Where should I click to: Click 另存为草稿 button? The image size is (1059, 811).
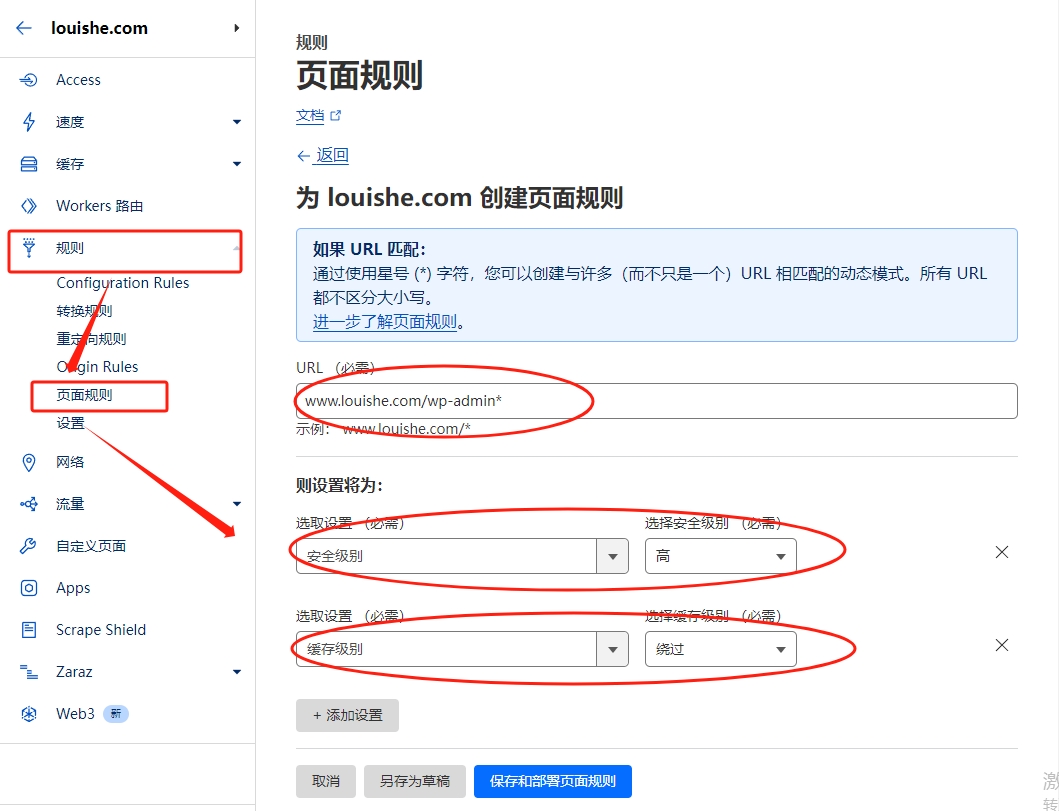click(415, 781)
